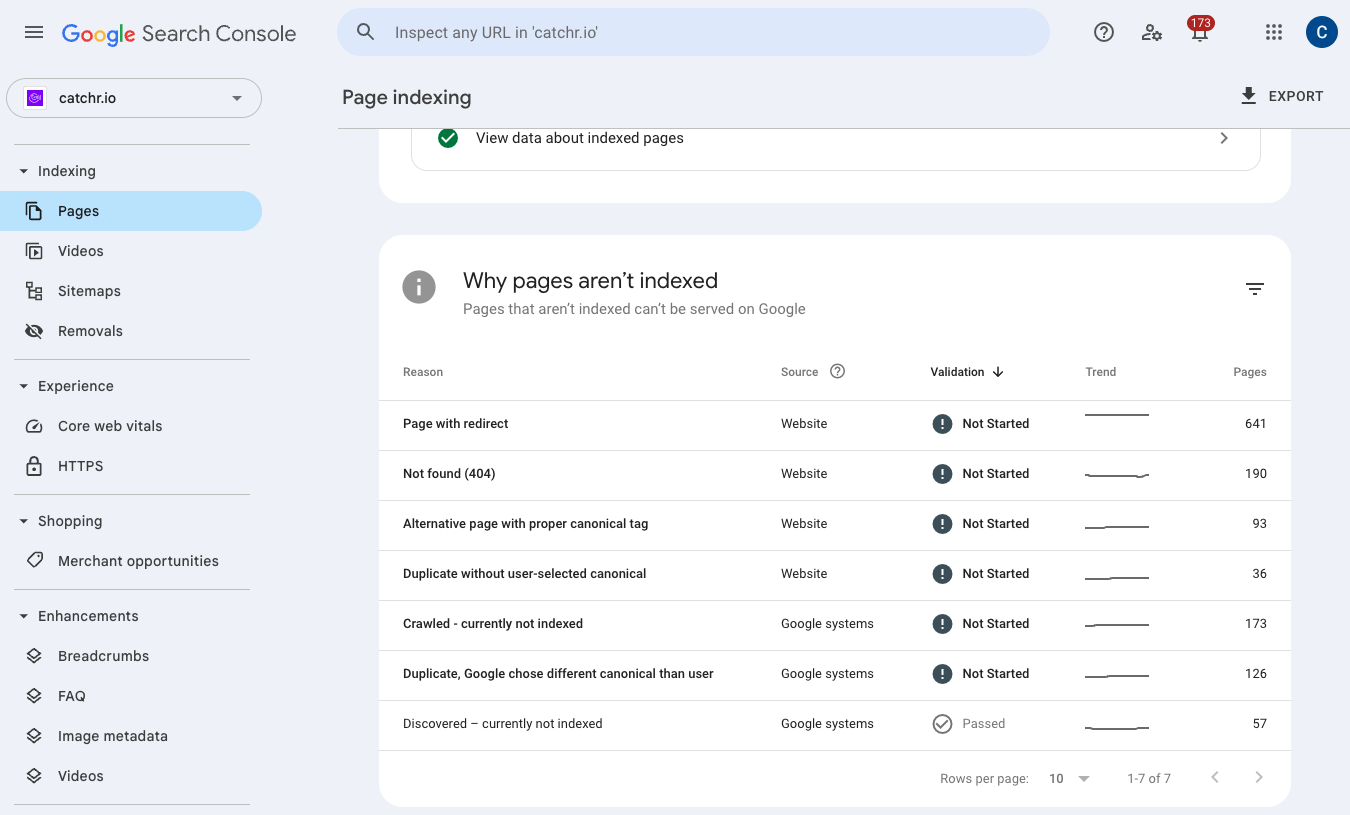Open Removals in the sidebar

point(131,331)
